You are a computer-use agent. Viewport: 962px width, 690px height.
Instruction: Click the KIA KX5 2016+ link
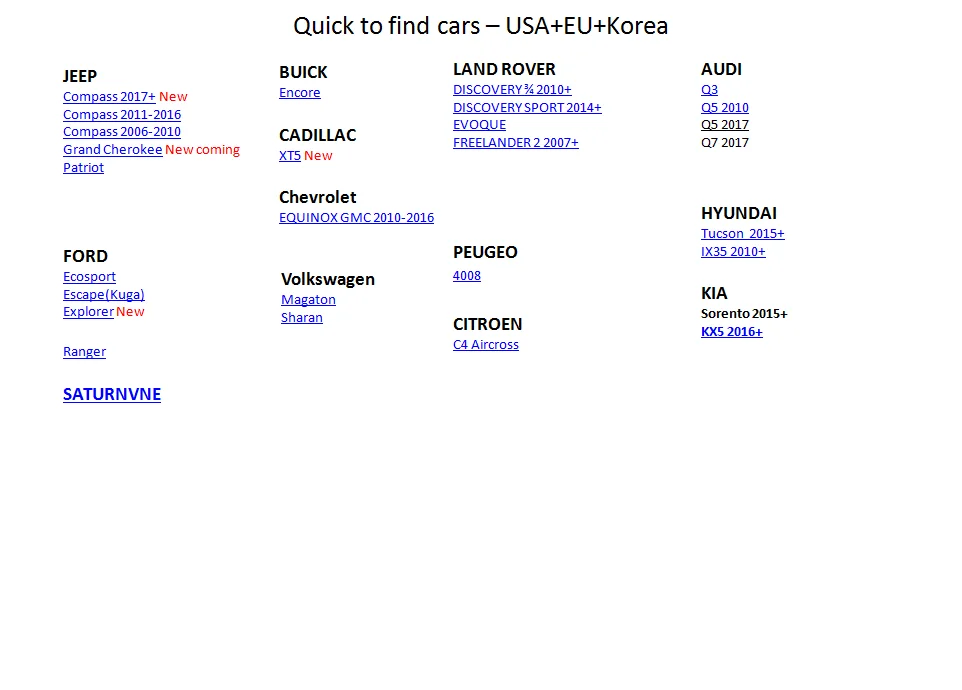731,332
